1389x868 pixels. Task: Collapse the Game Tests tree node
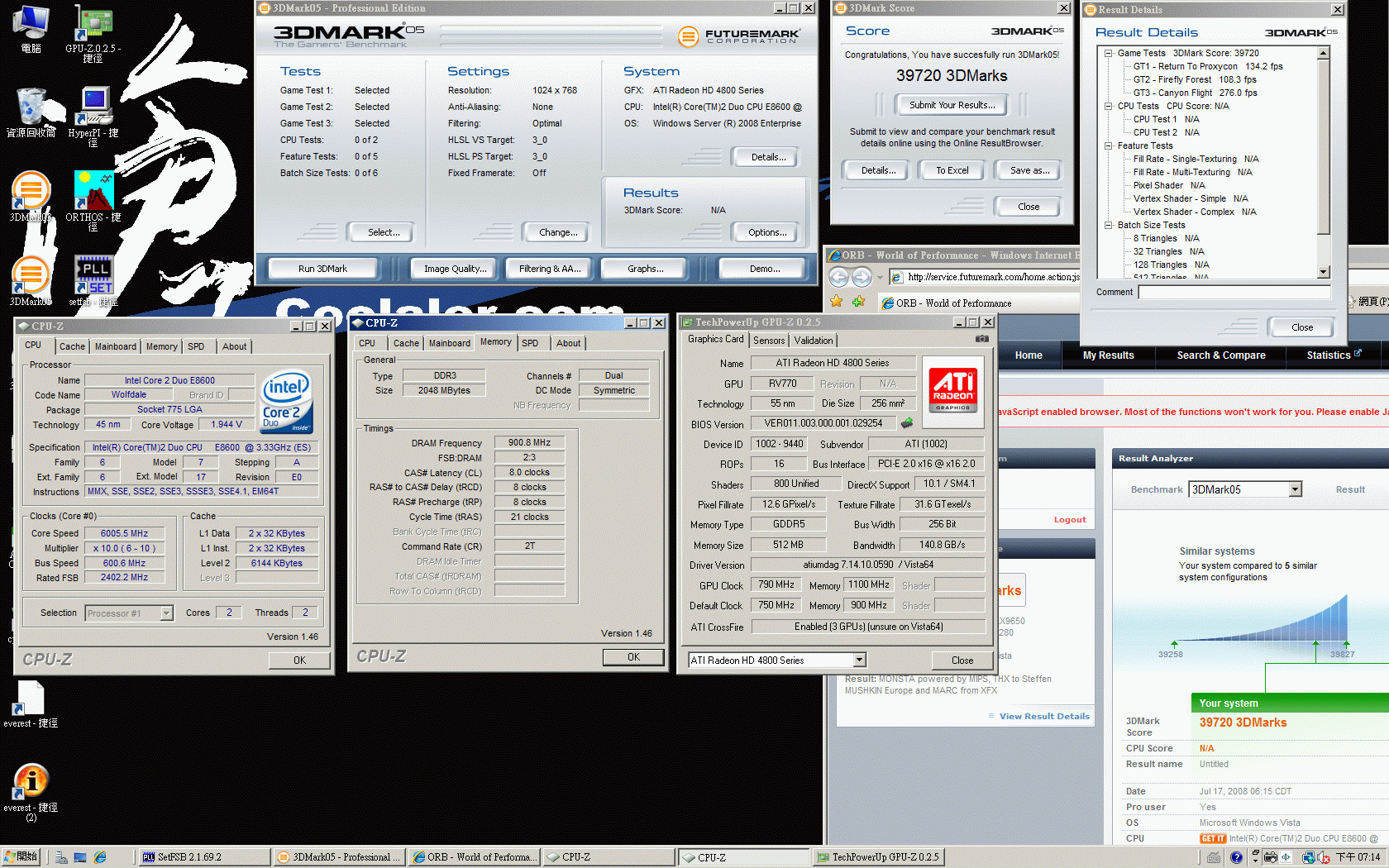click(1108, 53)
